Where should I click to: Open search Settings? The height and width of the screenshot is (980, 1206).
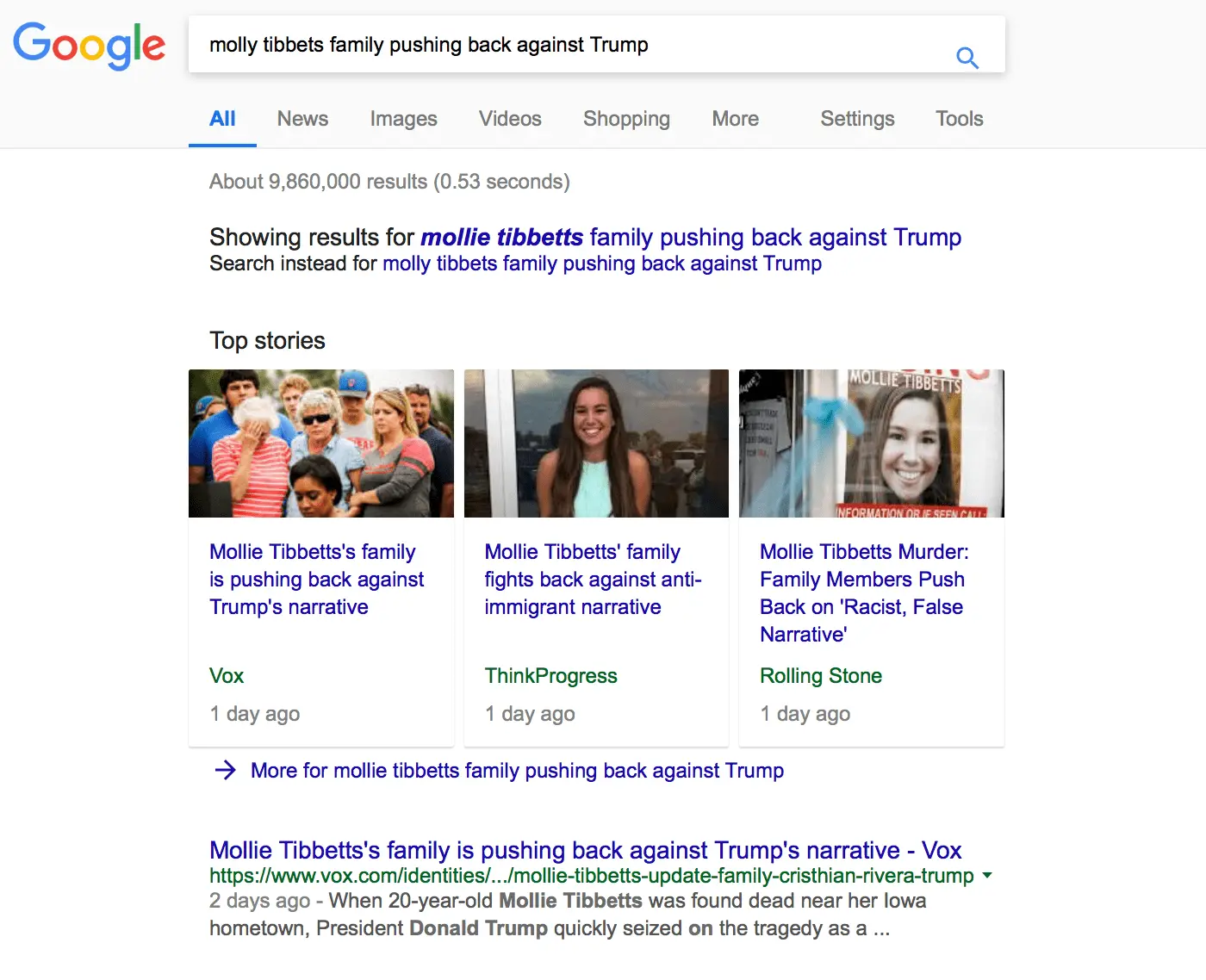pos(857,119)
